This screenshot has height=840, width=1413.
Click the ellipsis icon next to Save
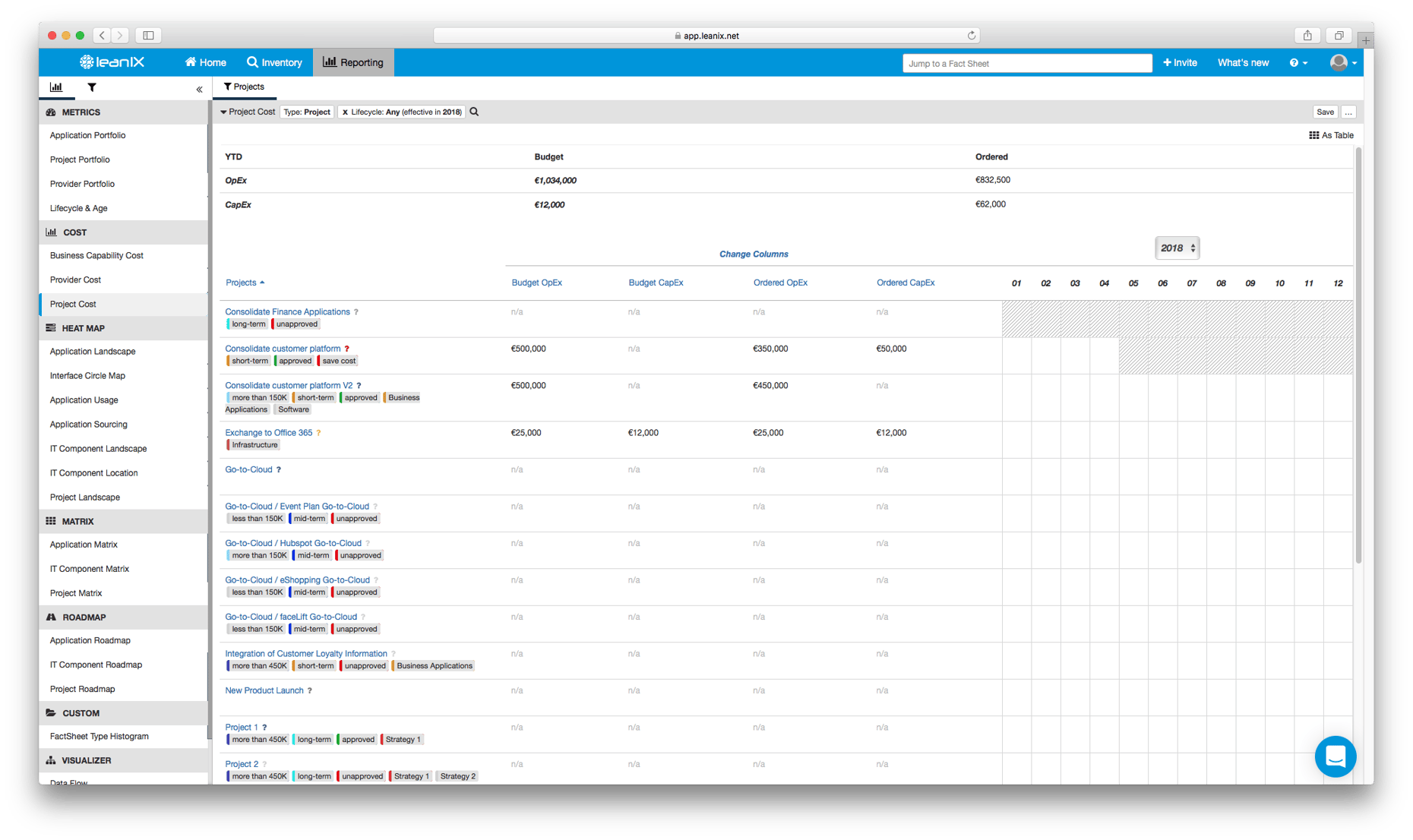[x=1348, y=112]
